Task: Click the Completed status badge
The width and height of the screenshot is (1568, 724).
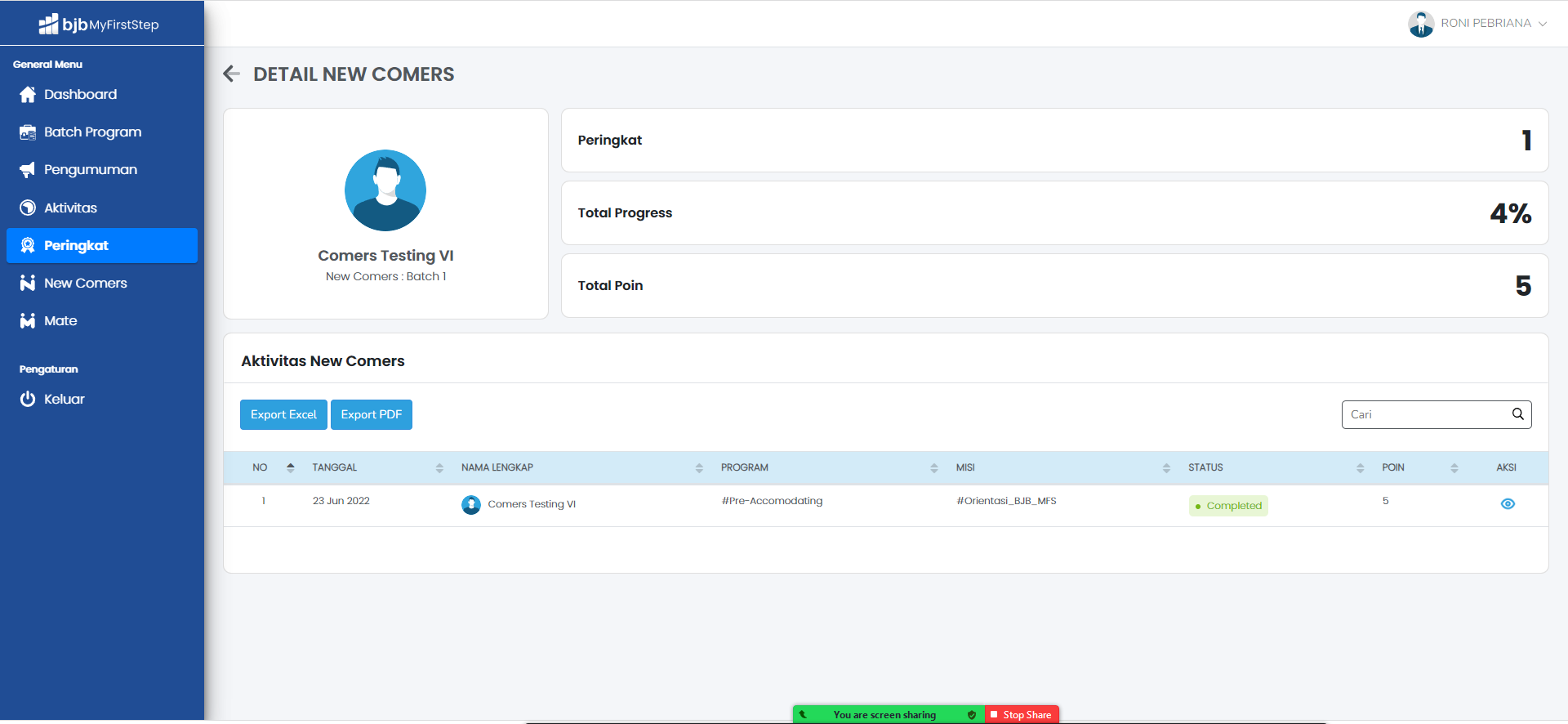Action: [x=1228, y=506]
